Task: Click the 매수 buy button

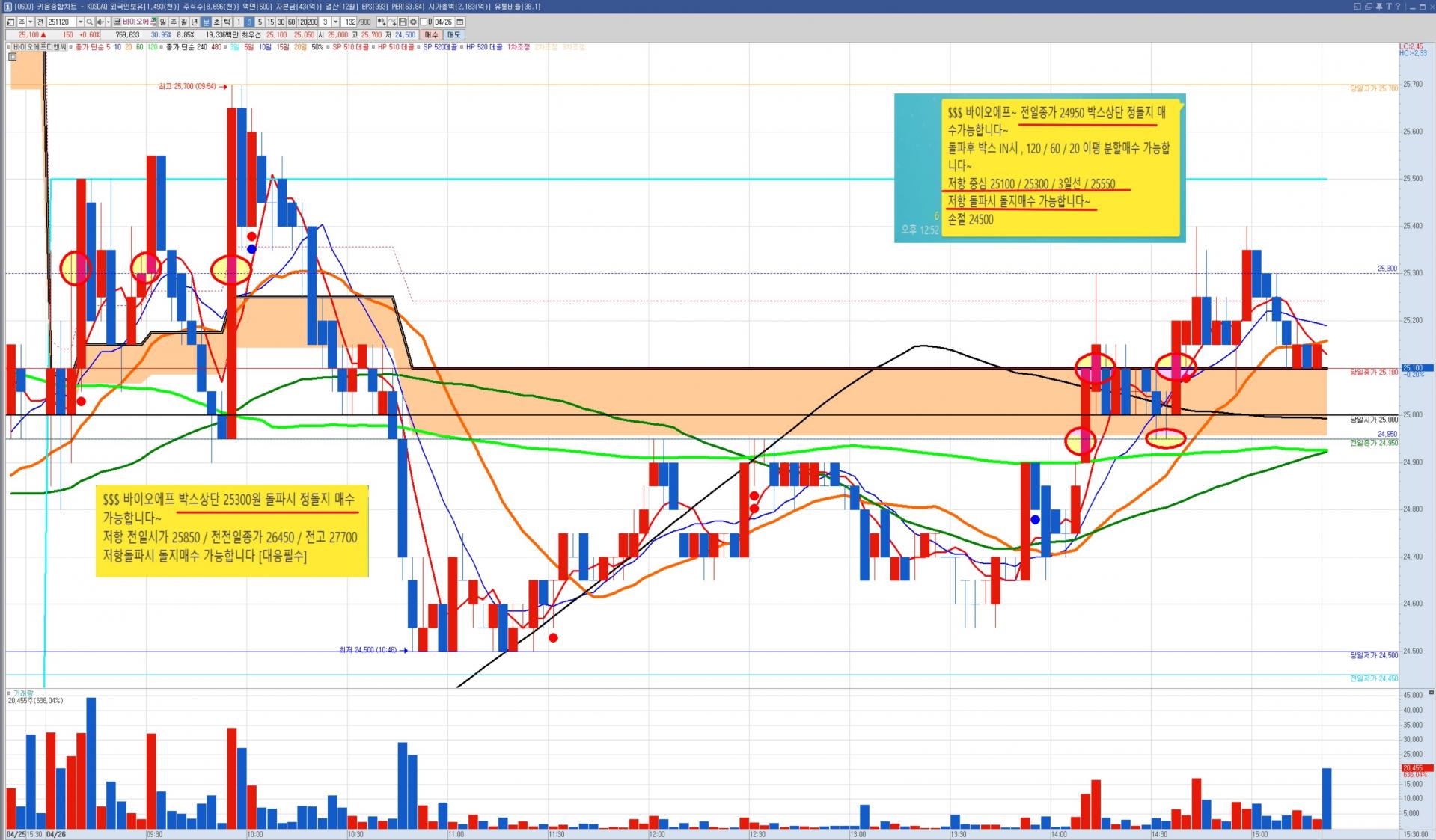Action: click(431, 35)
